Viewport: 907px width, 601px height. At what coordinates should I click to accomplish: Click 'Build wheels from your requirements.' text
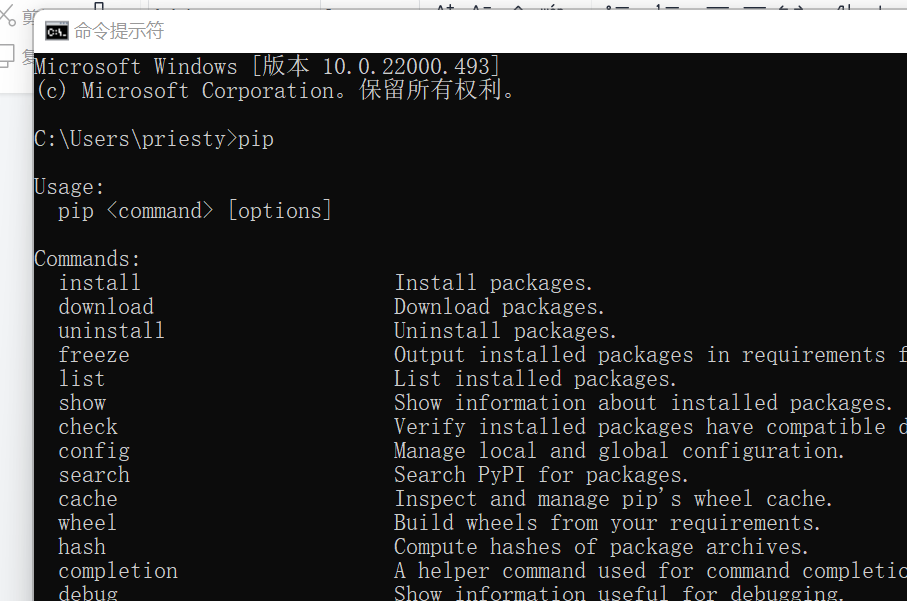coord(607,523)
